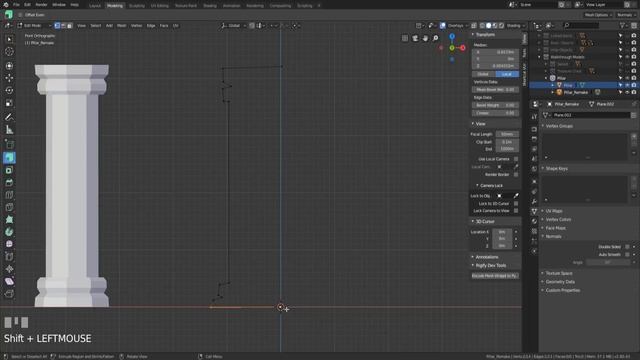
Task: Expand the UV Maps panel
Action: [x=554, y=211]
